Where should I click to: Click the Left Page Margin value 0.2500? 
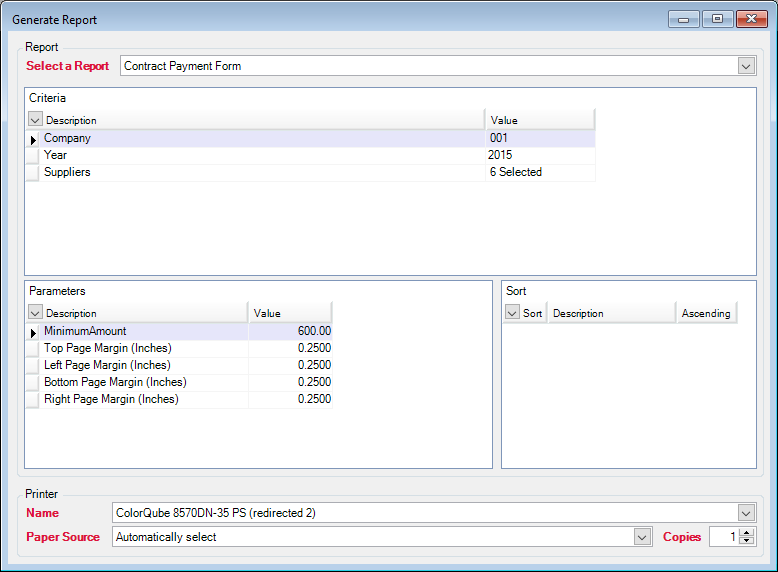(x=290, y=365)
